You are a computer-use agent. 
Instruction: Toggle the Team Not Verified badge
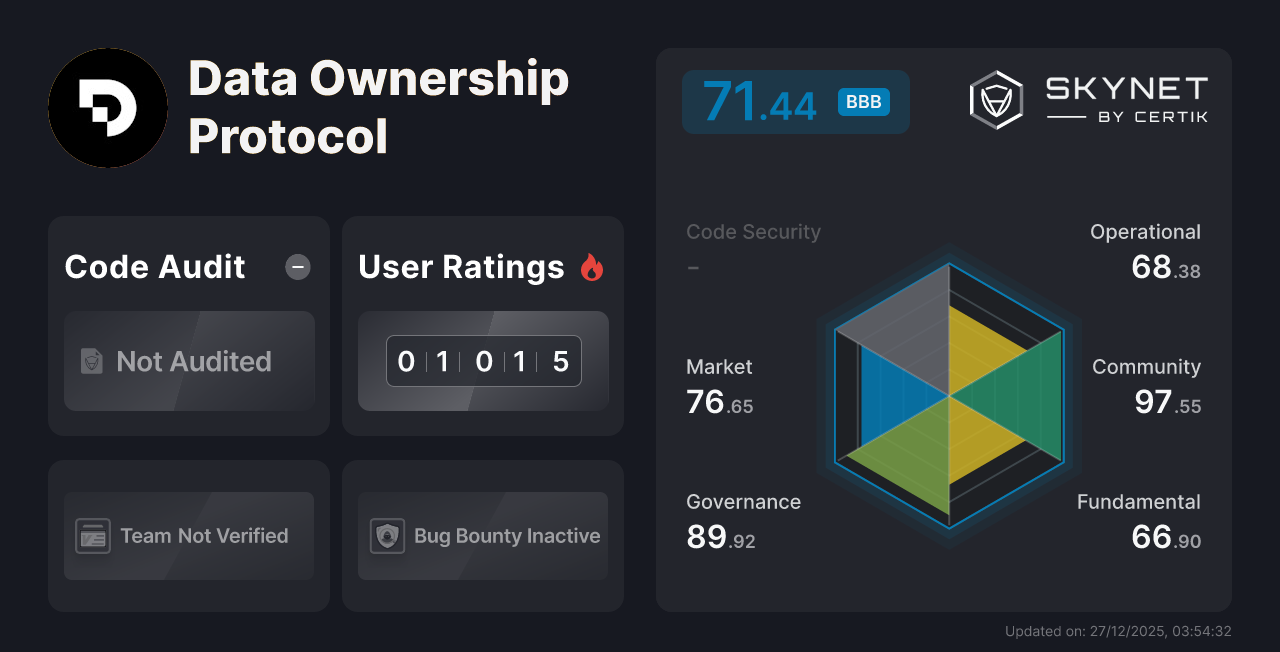pyautogui.click(x=188, y=536)
